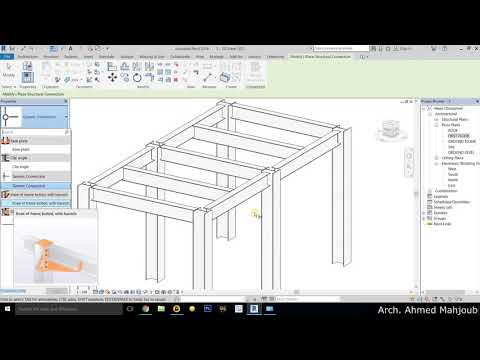Screen dimensions: 480x360
Task: Open the Architecture ribbon tab
Action: click(x=28, y=57)
